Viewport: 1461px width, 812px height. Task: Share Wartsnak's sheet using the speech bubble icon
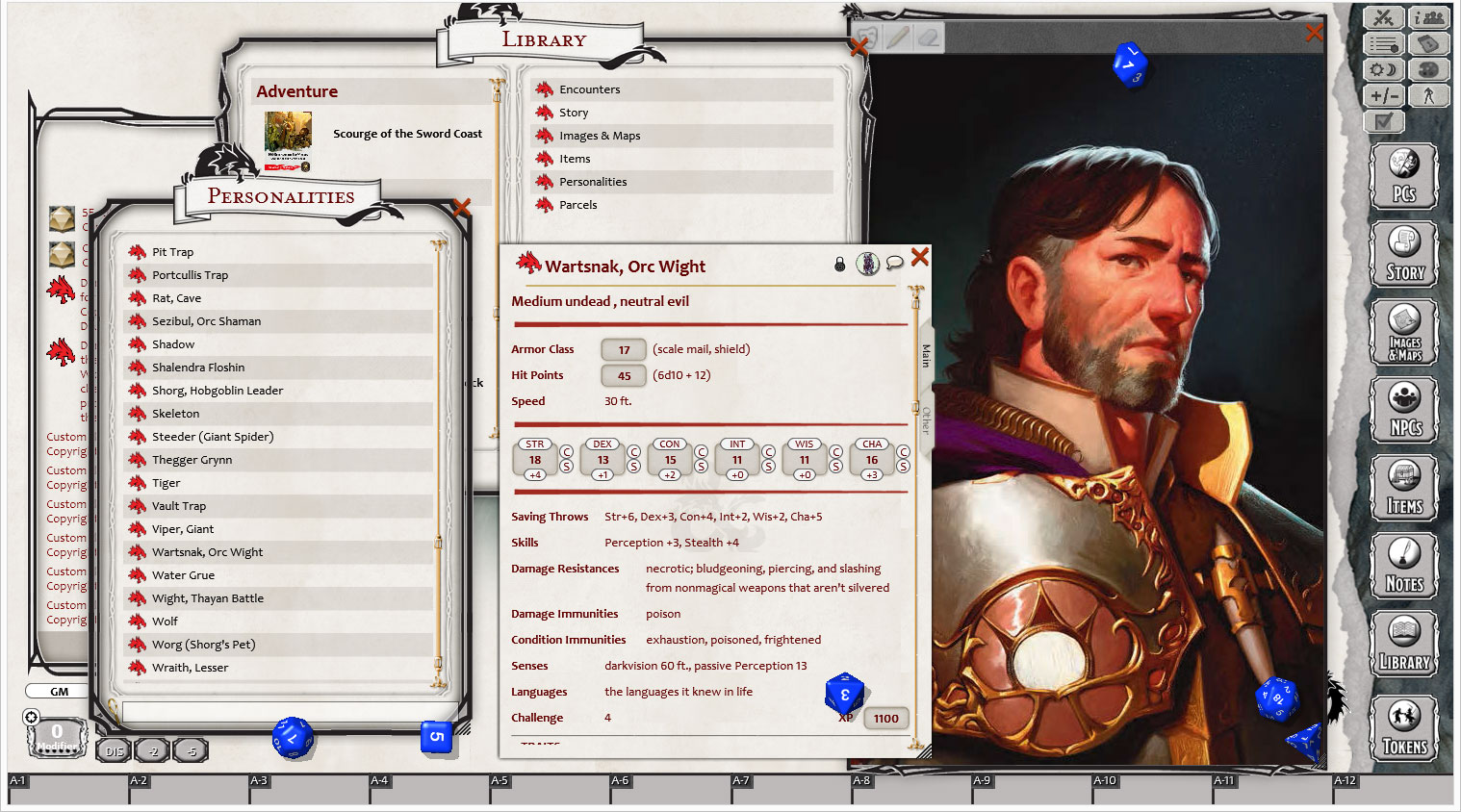point(896,264)
